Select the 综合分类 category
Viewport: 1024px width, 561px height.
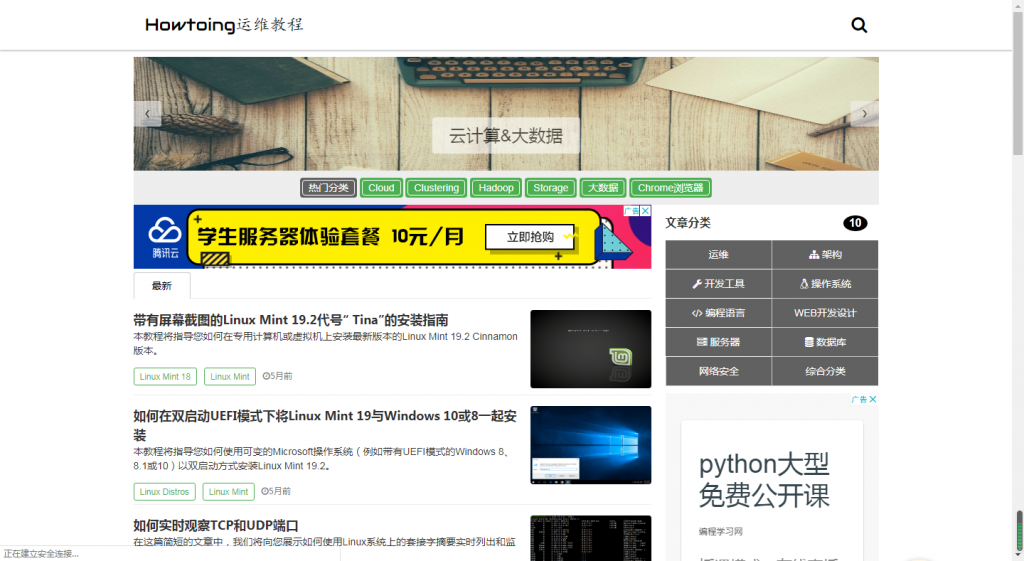tap(825, 371)
